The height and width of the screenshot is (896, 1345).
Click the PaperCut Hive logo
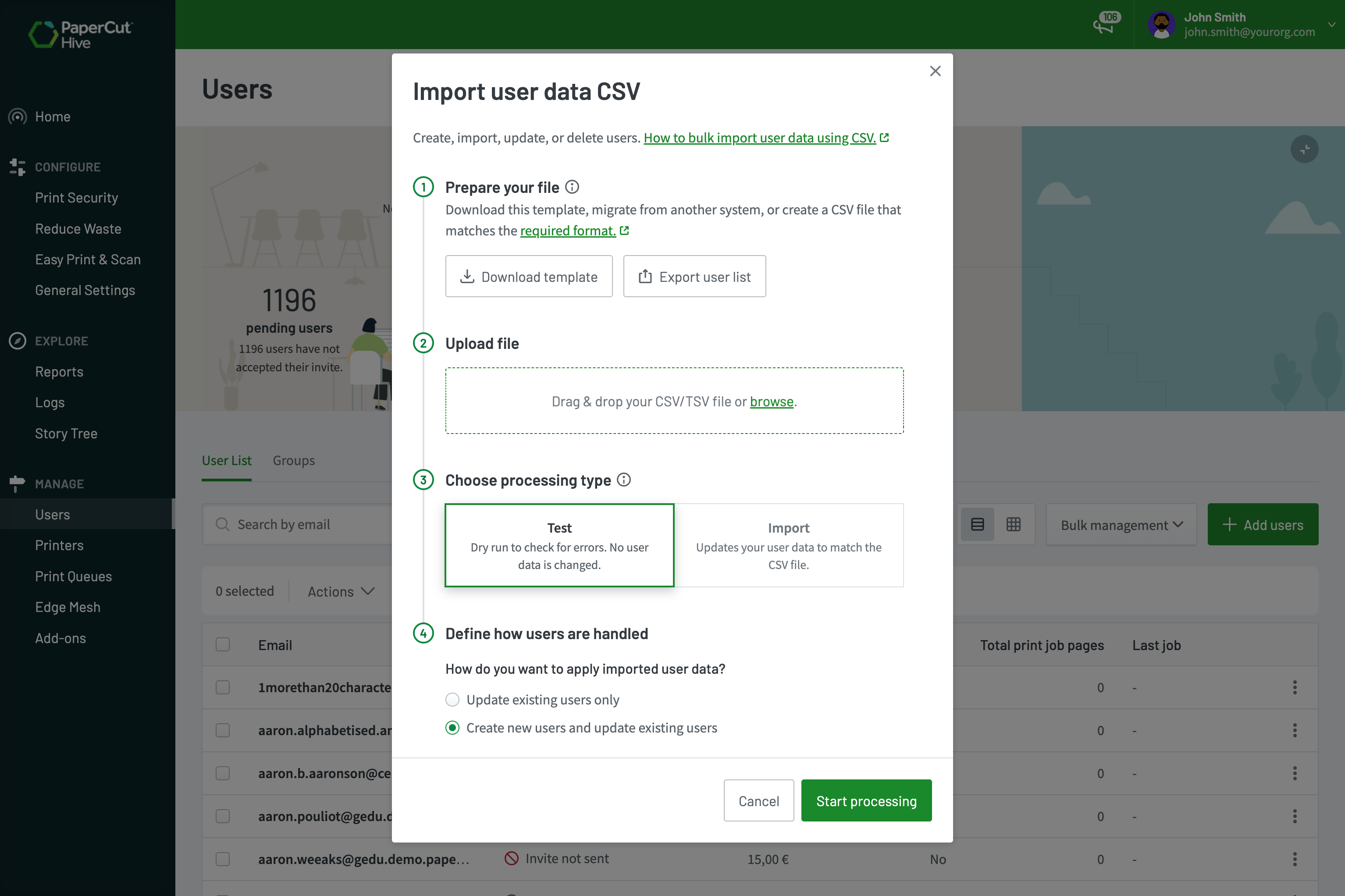[80, 34]
